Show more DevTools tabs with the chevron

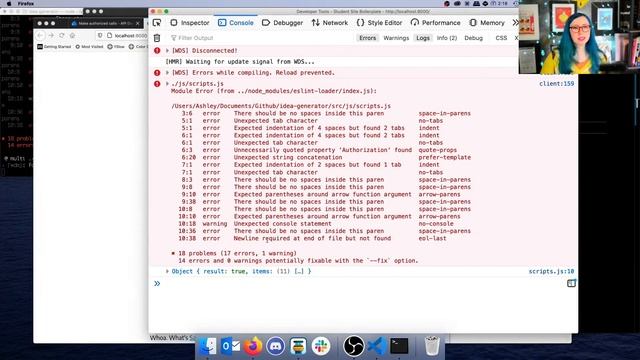click(515, 23)
